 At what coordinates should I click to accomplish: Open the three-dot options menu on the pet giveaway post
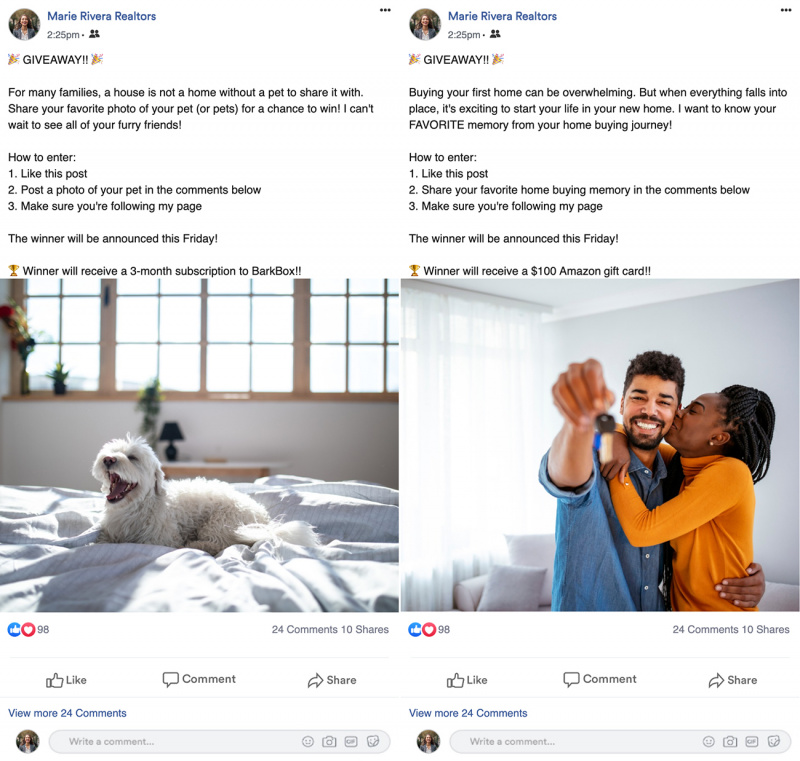tap(385, 10)
